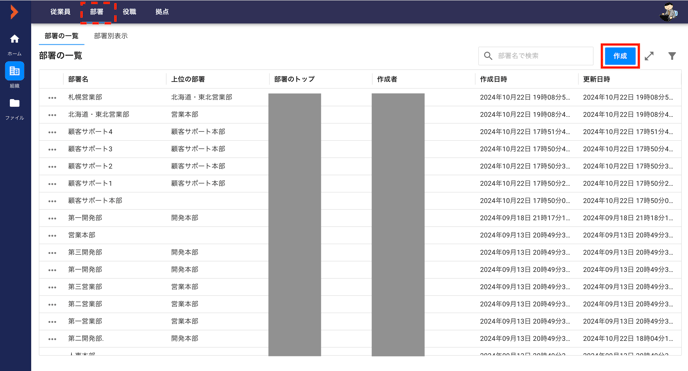Click 開発本部 parent cell of 第三開発部 row
The width and height of the screenshot is (688, 371).
tap(185, 253)
